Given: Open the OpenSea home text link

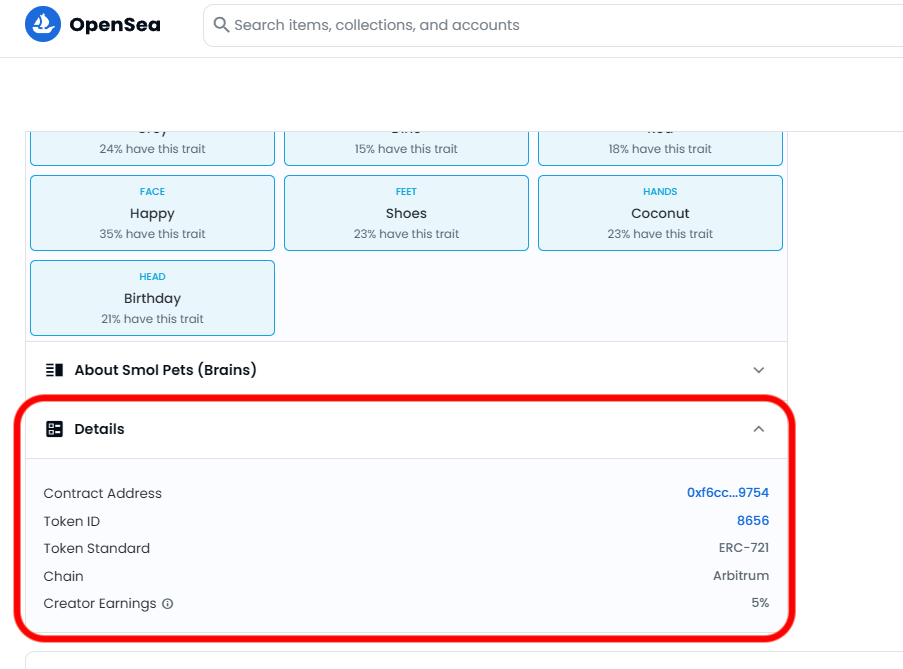Looking at the screenshot, I should pos(115,25).
